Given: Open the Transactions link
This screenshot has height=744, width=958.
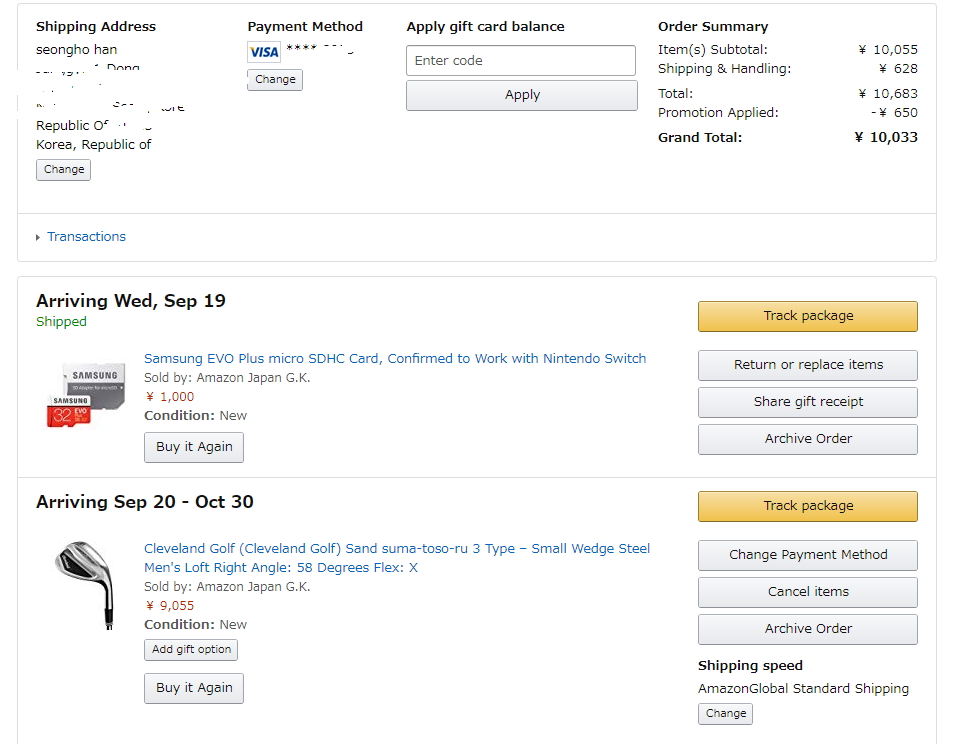Looking at the screenshot, I should point(86,237).
